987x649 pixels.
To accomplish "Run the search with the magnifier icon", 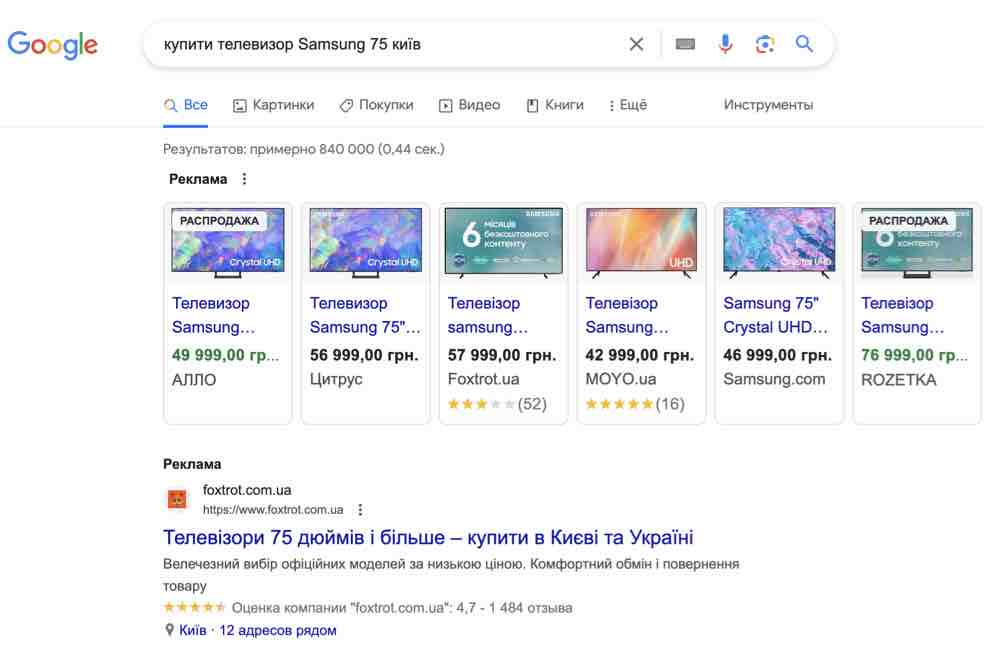I will (x=804, y=44).
